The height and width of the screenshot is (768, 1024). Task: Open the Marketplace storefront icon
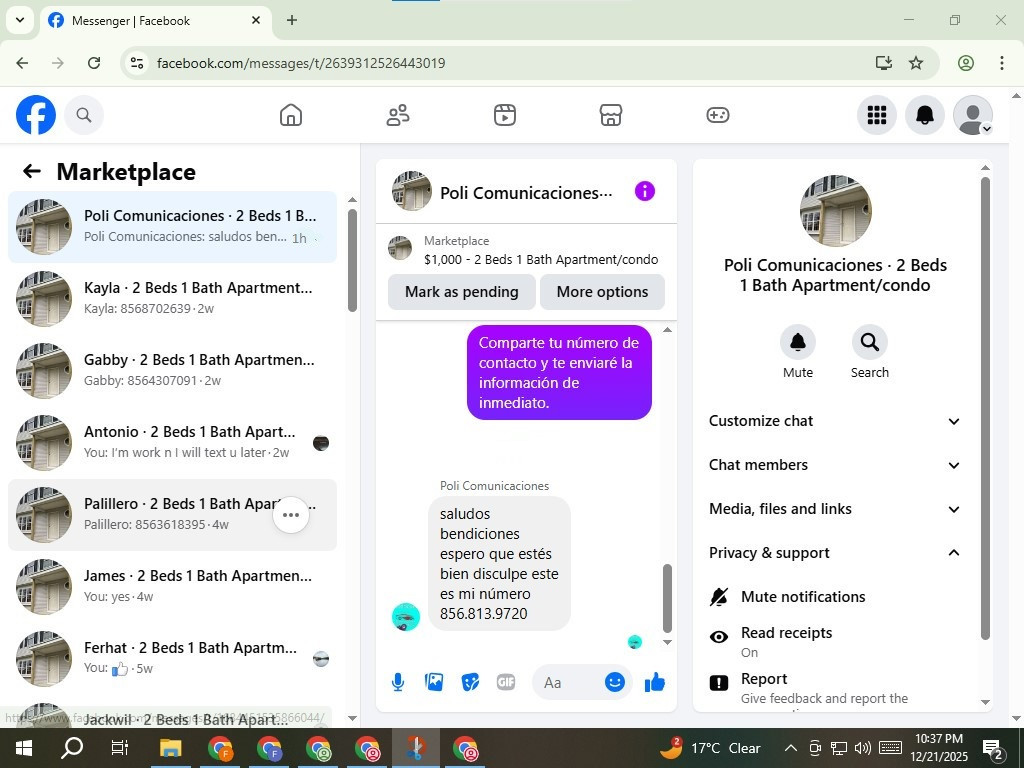click(x=611, y=115)
